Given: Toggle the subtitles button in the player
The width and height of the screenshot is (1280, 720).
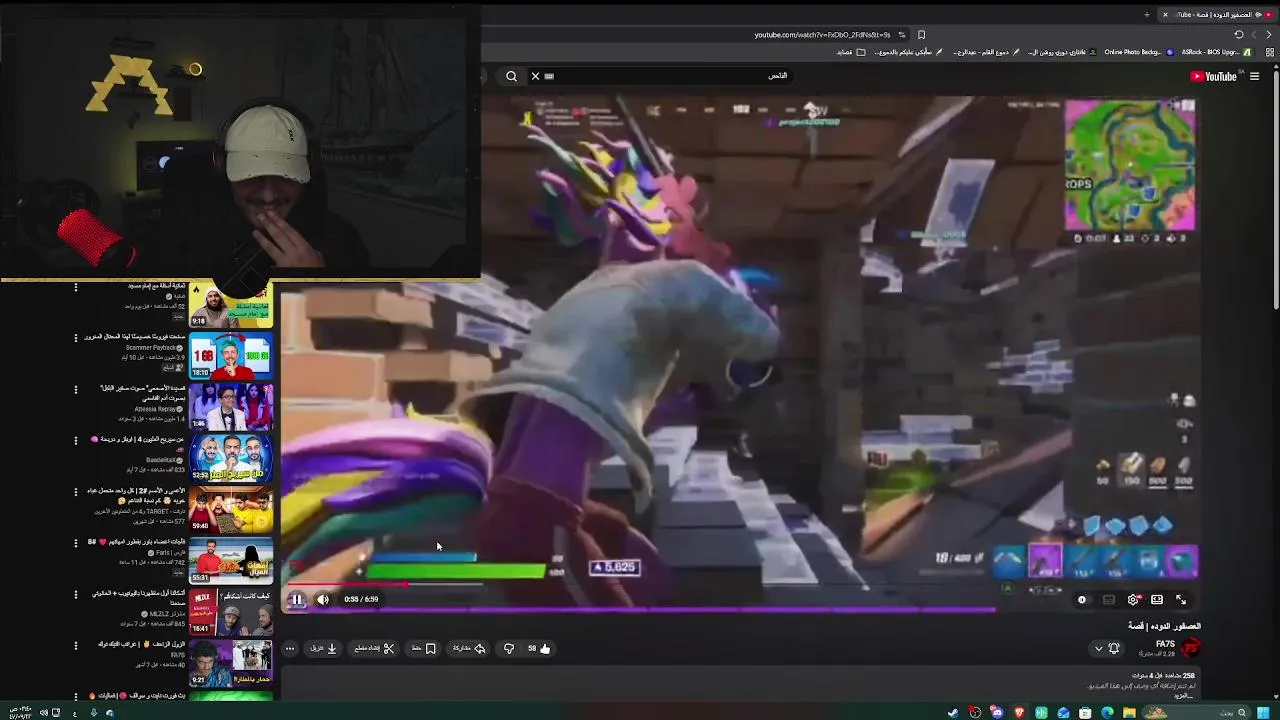Looking at the screenshot, I should (1108, 600).
